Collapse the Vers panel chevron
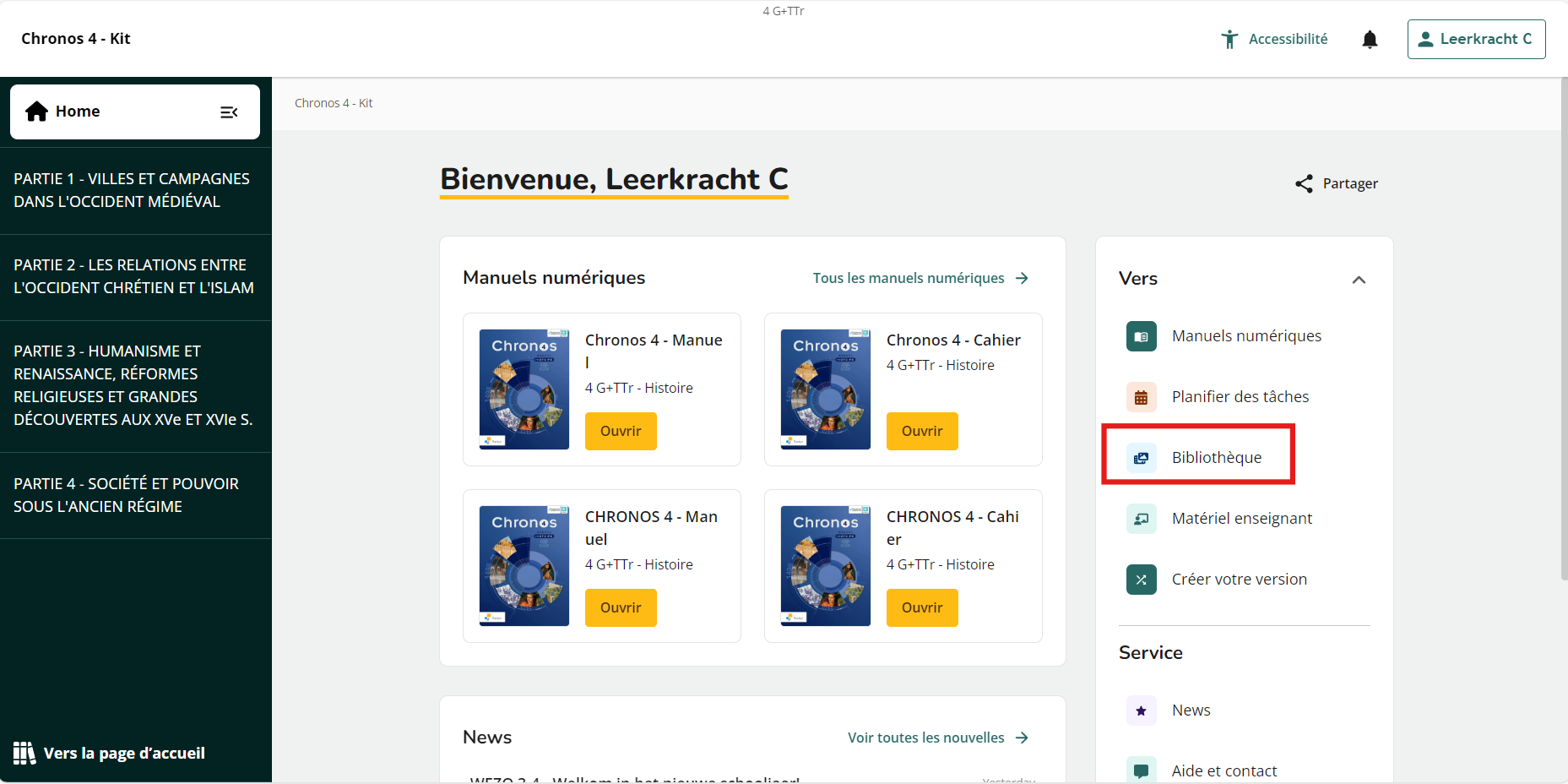The width and height of the screenshot is (1568, 784). point(1359,280)
